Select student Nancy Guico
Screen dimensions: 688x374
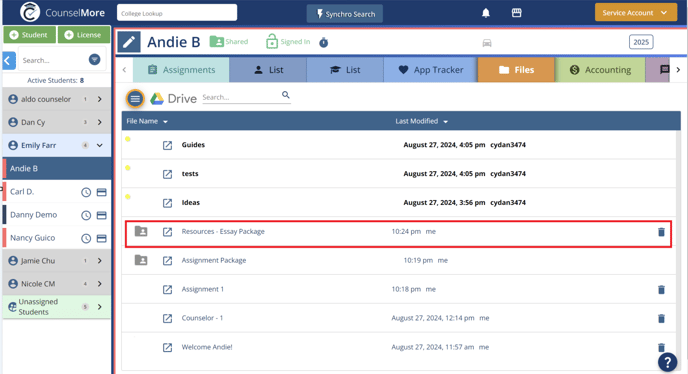pos(32,238)
